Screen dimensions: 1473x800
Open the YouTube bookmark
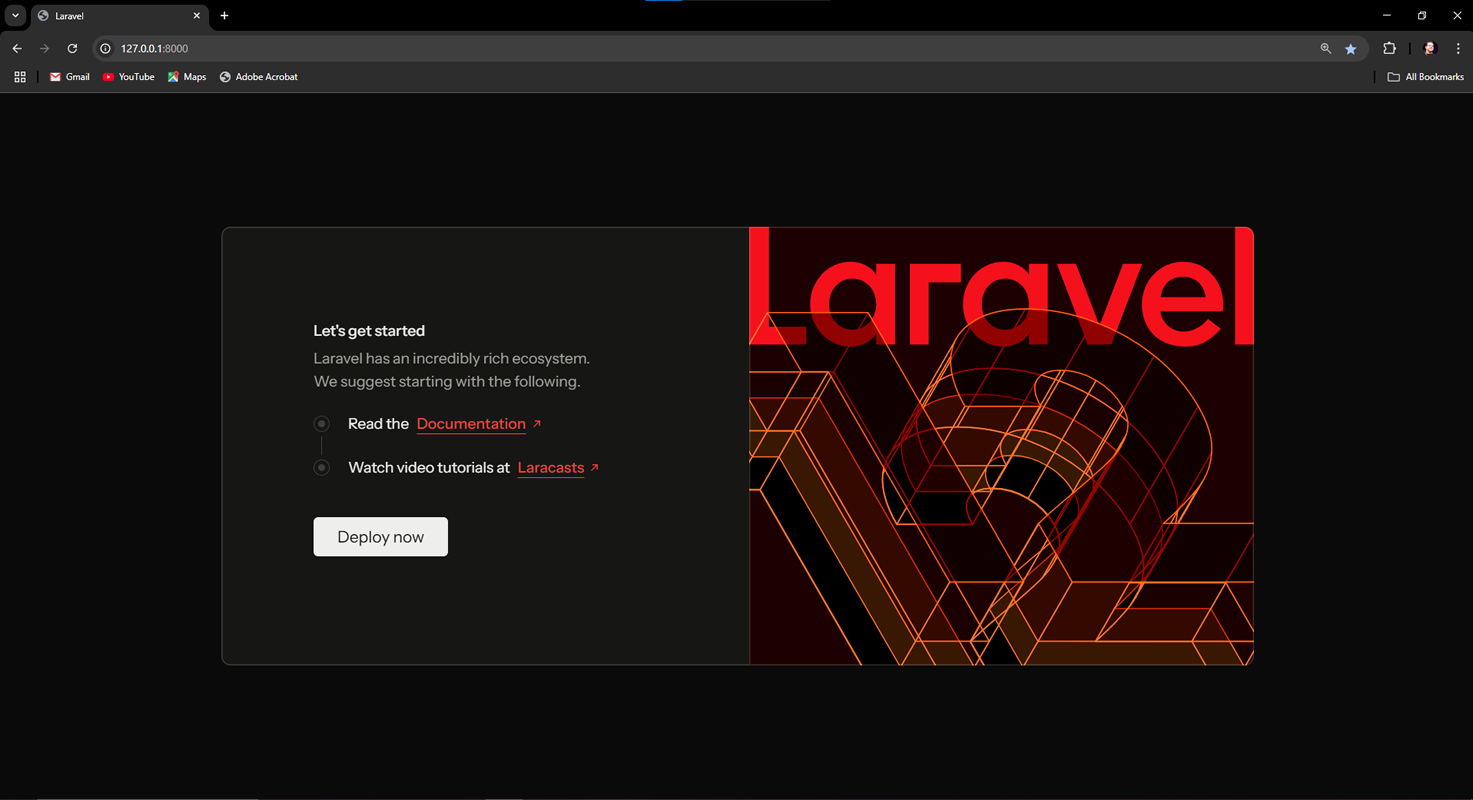click(x=129, y=77)
